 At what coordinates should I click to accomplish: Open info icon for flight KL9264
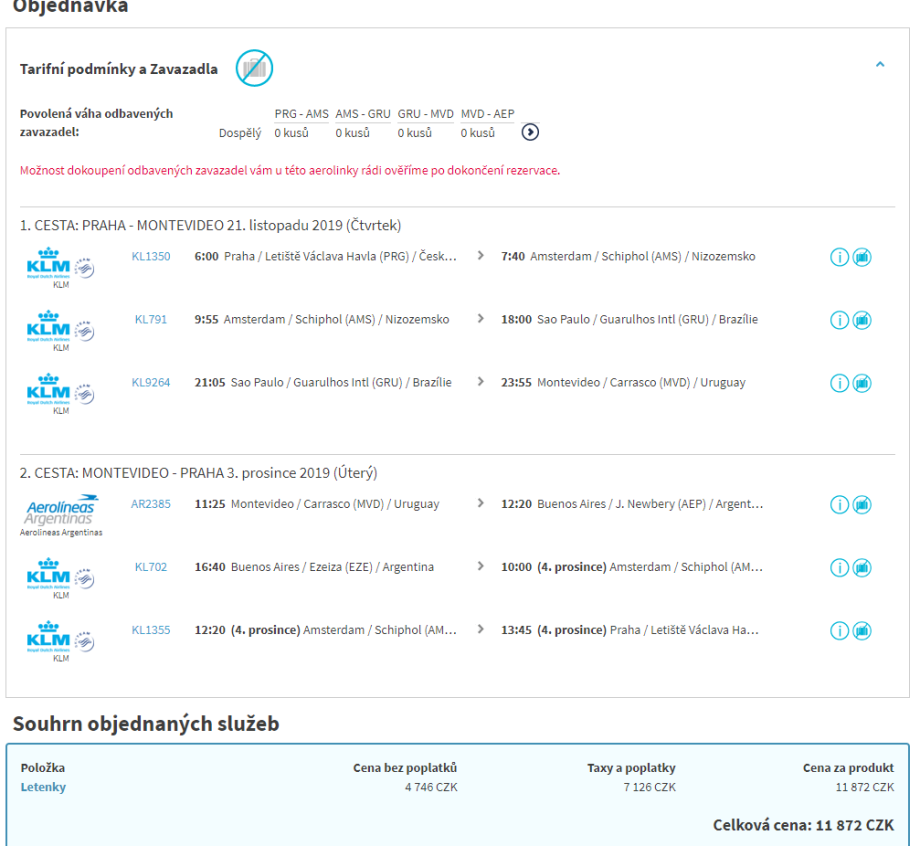point(839,383)
